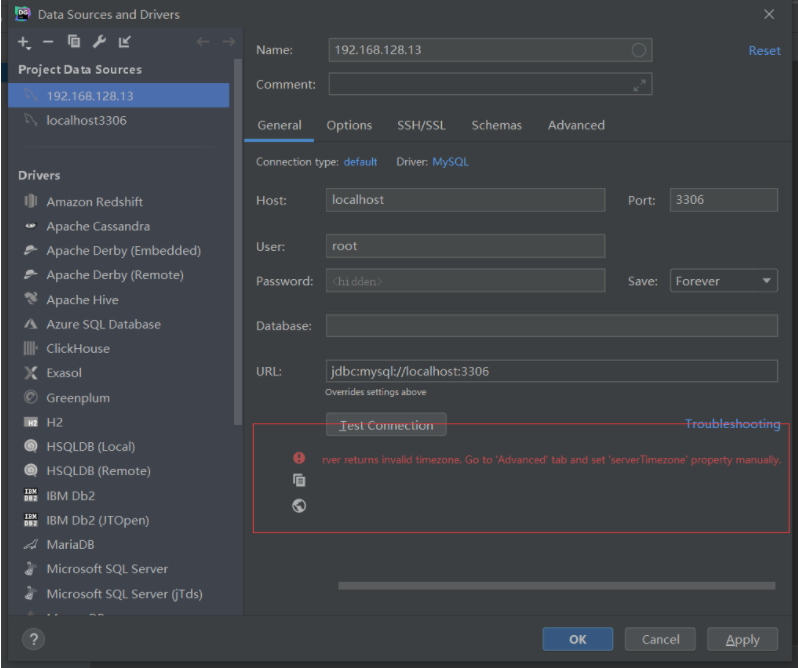The image size is (798, 668).
Task: Open the Schemas tab
Action: [496, 125]
